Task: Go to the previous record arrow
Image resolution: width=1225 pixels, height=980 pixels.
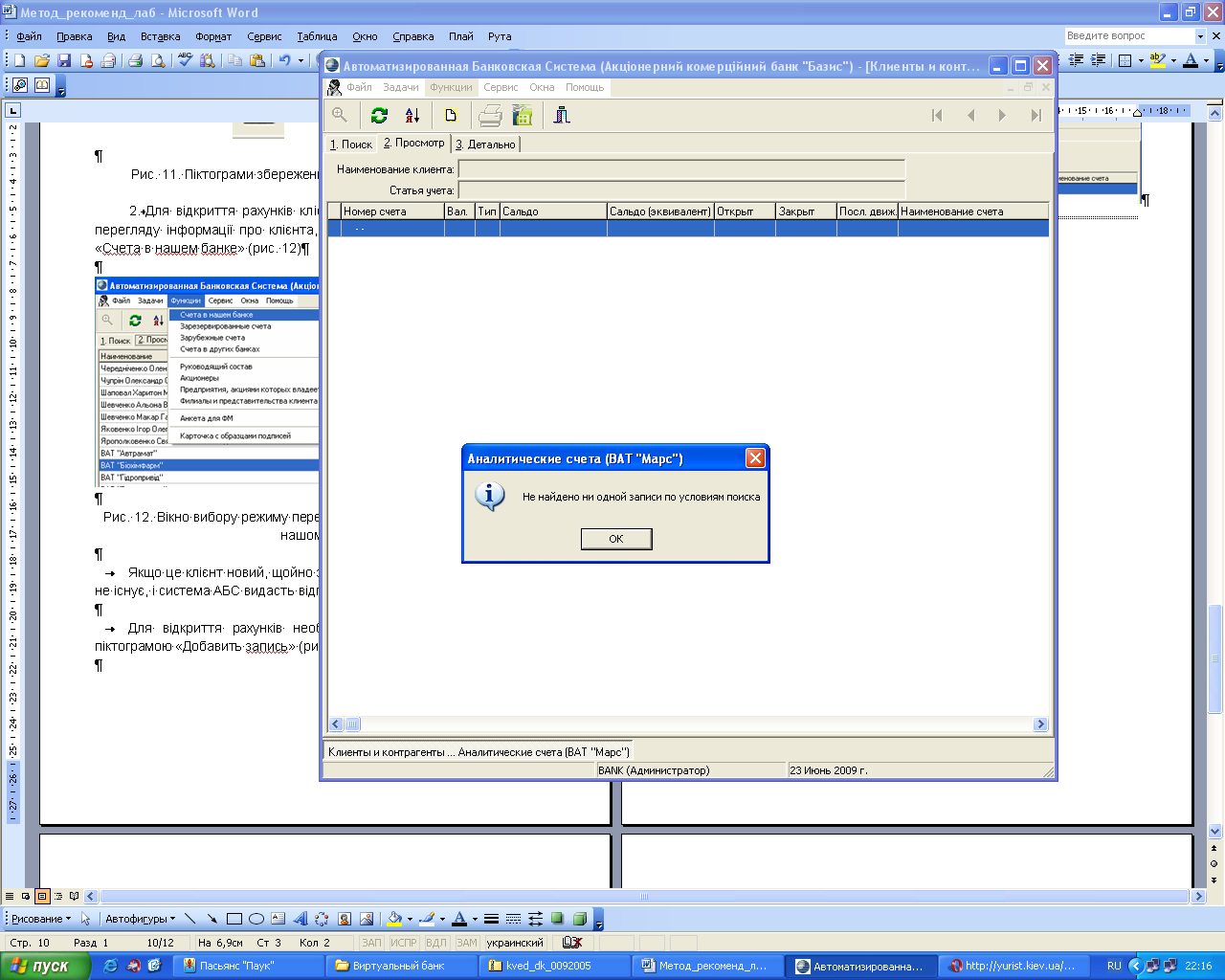Action: click(x=970, y=116)
